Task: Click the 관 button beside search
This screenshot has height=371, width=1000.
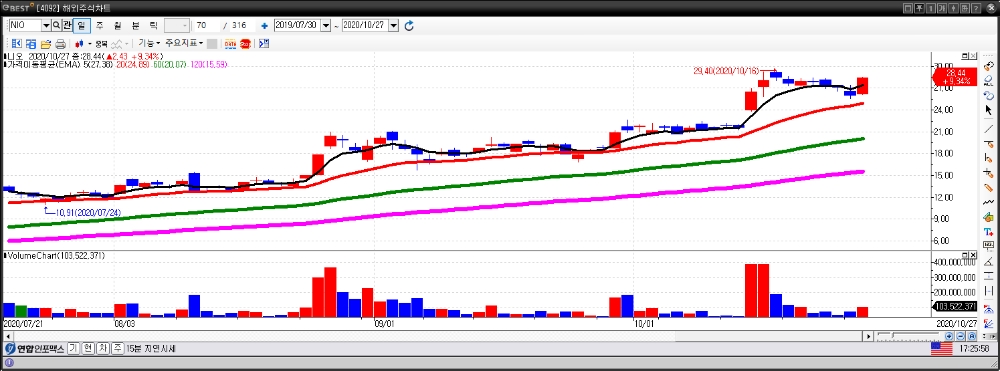Action: pos(66,25)
